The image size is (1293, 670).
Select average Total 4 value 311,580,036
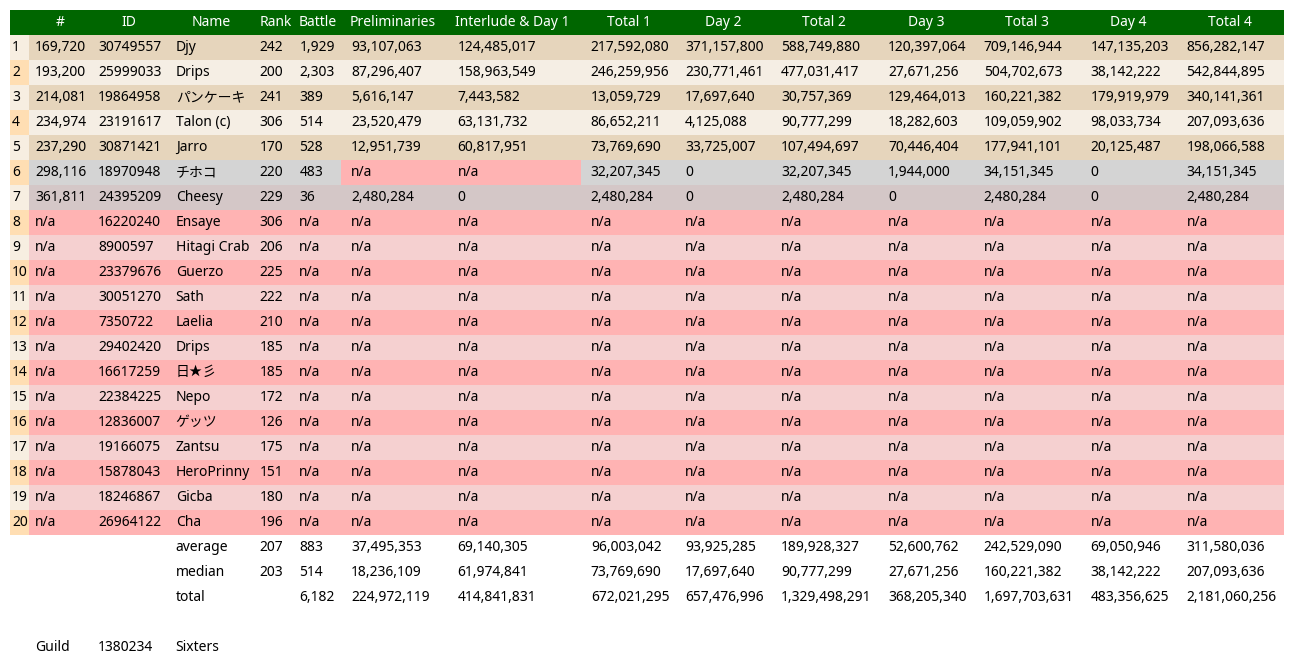pos(1225,546)
